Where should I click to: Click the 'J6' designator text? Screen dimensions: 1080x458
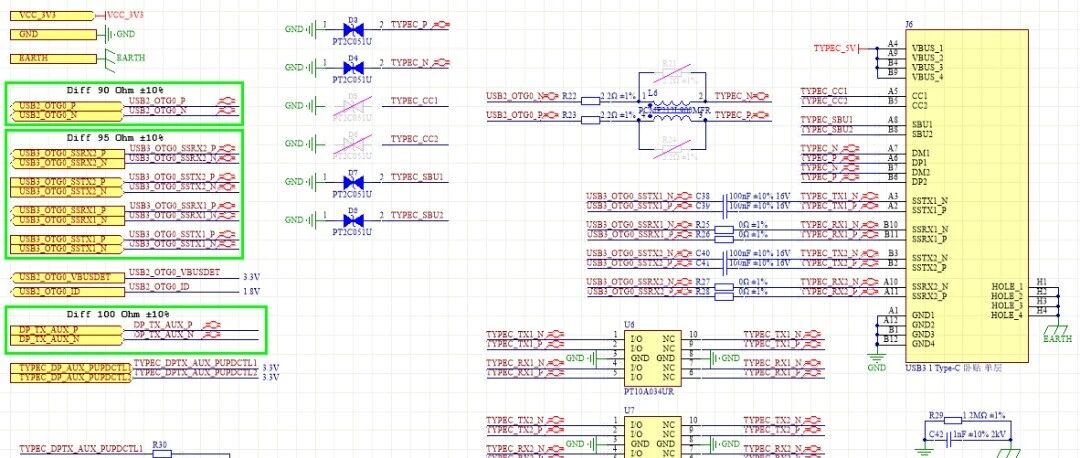[x=909, y=24]
